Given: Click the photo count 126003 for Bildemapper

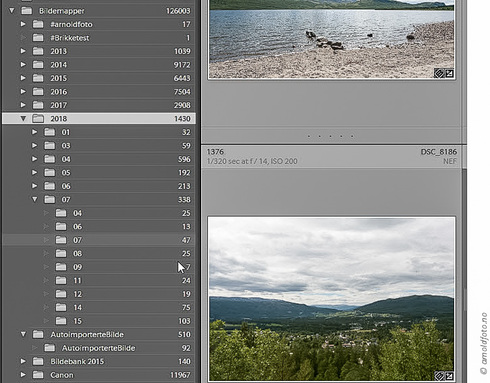Looking at the screenshot, I should 178,11.
